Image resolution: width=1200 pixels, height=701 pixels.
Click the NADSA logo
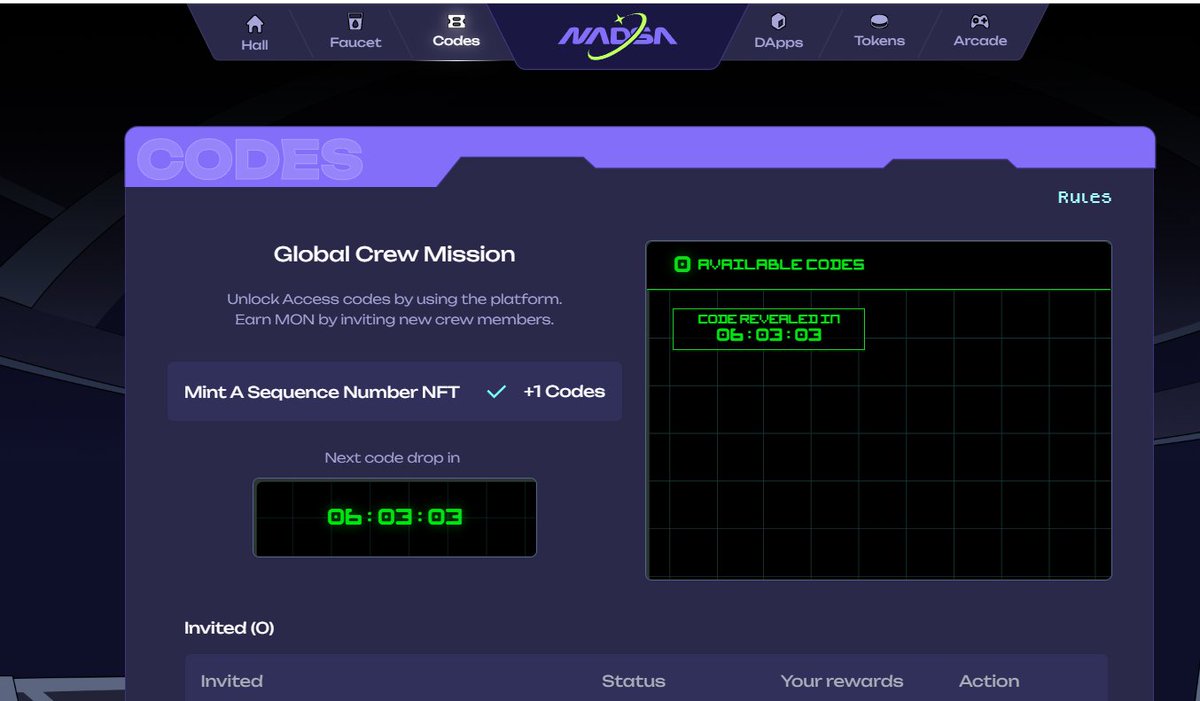coord(618,35)
